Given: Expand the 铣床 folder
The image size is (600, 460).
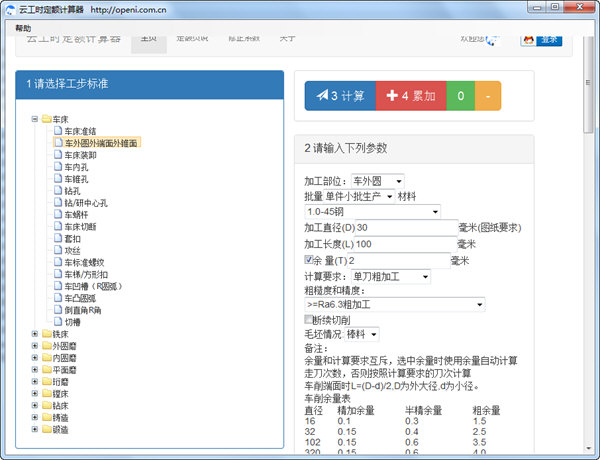Looking at the screenshot, I should coord(35,334).
